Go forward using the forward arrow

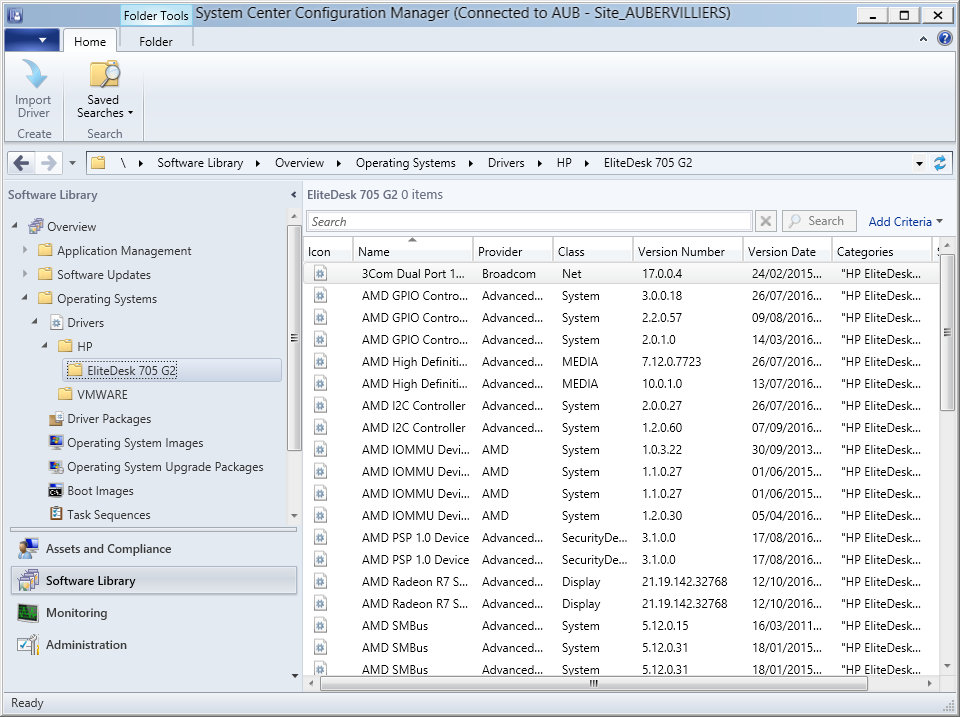[48, 163]
